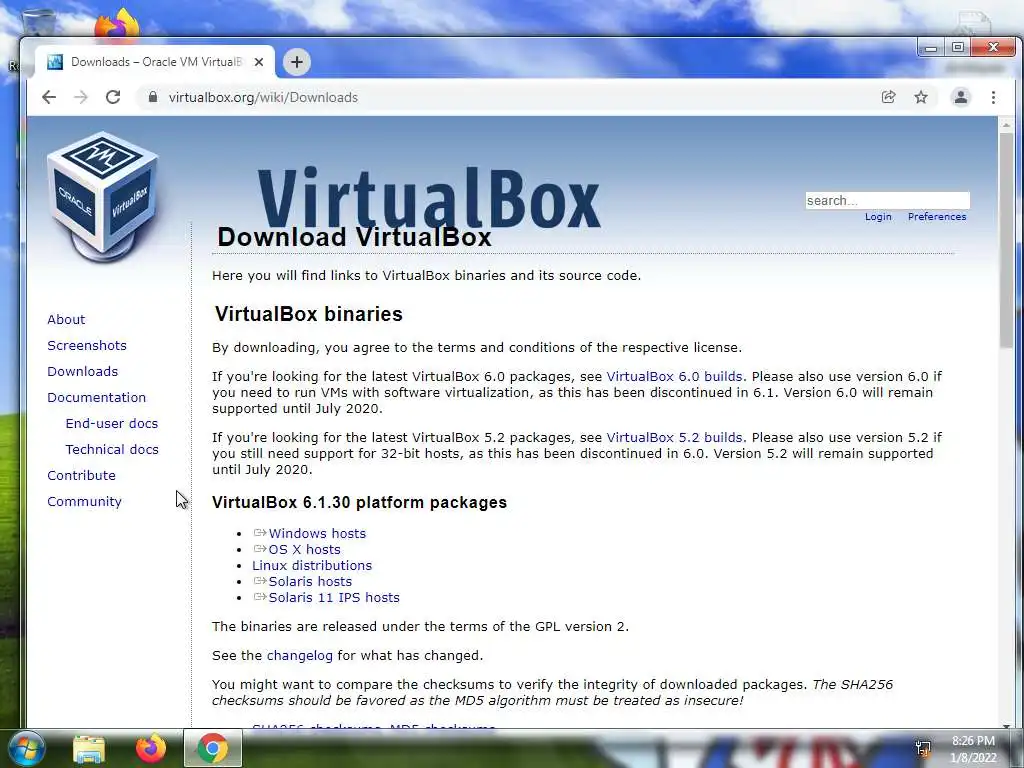
Task: Click the VirtualBox 6.1.30 platform packages heading
Action: [x=359, y=502]
